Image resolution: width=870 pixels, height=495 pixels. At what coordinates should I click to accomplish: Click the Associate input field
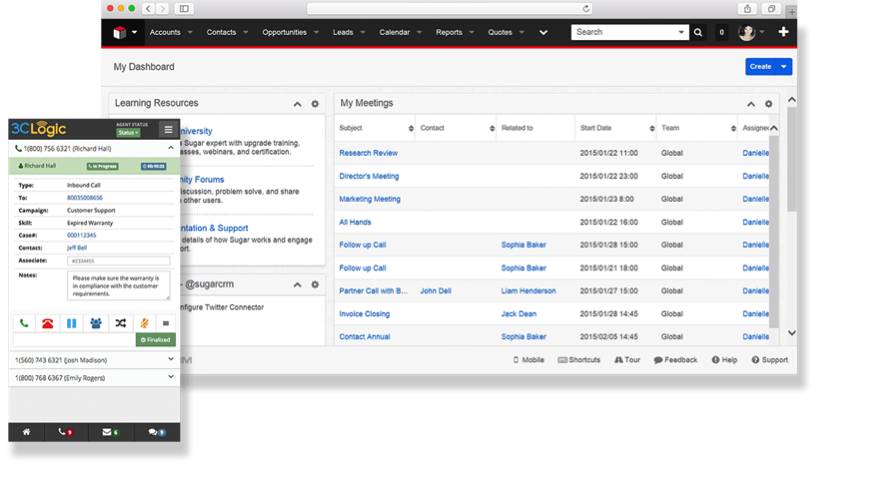pos(119,260)
